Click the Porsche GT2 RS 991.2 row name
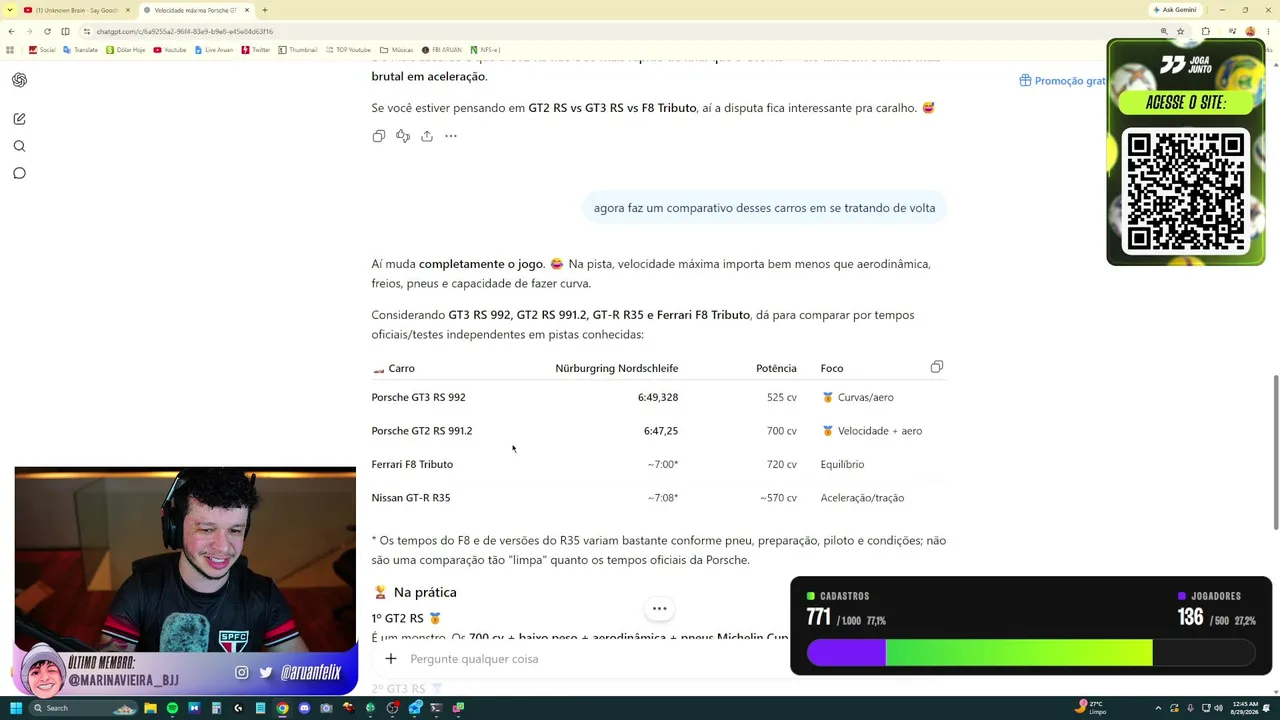The width and height of the screenshot is (1280, 720). click(422, 431)
